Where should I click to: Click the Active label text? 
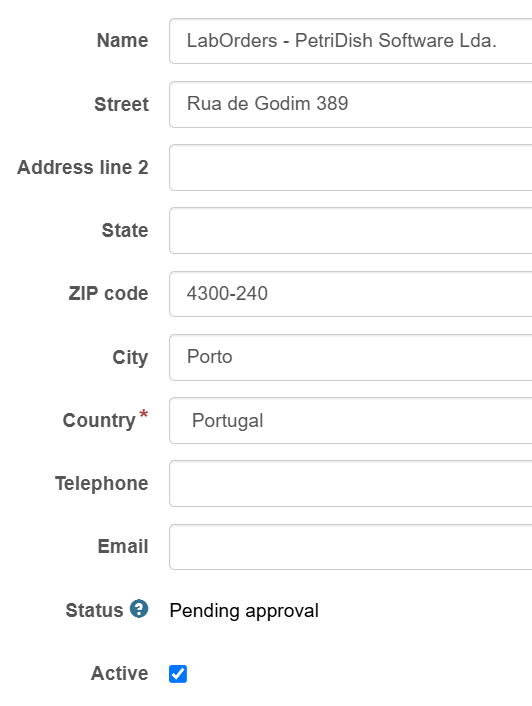(x=119, y=674)
